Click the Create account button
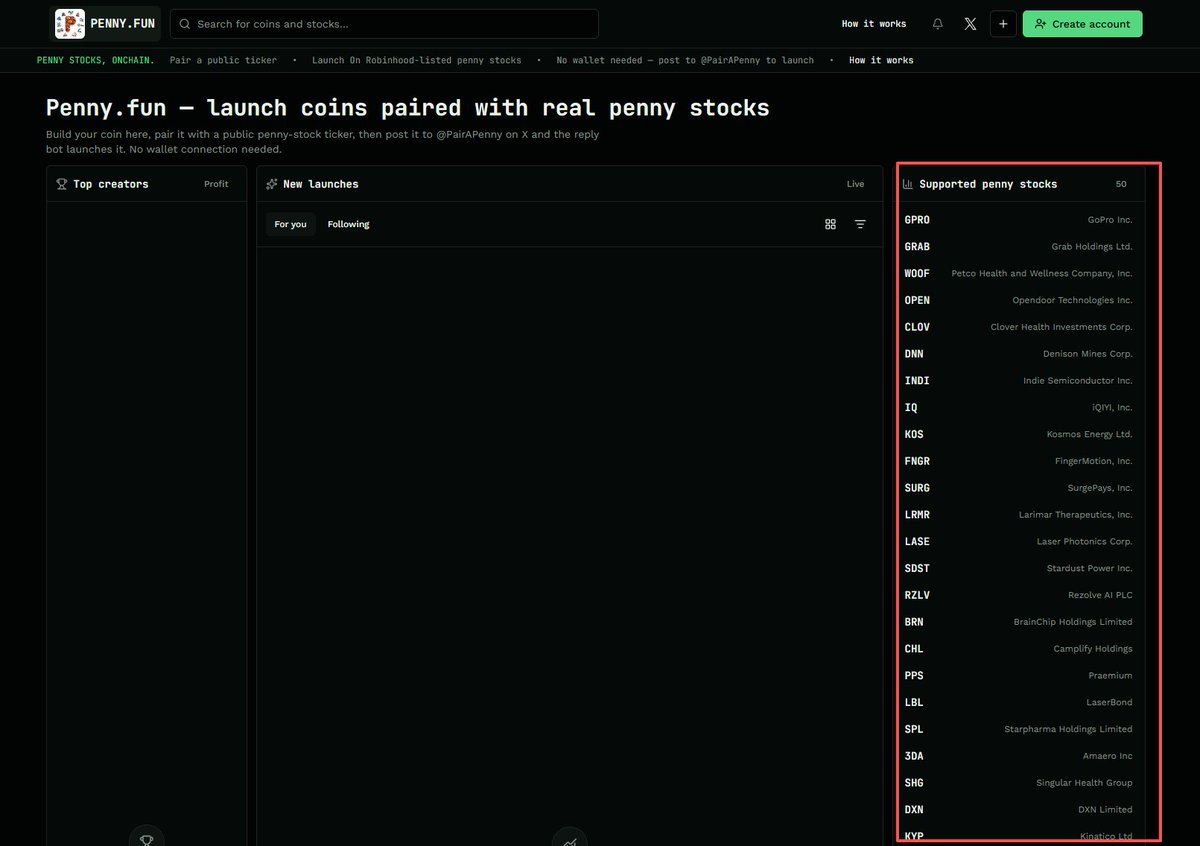Screen dimensions: 1200x846 (x=1082, y=24)
